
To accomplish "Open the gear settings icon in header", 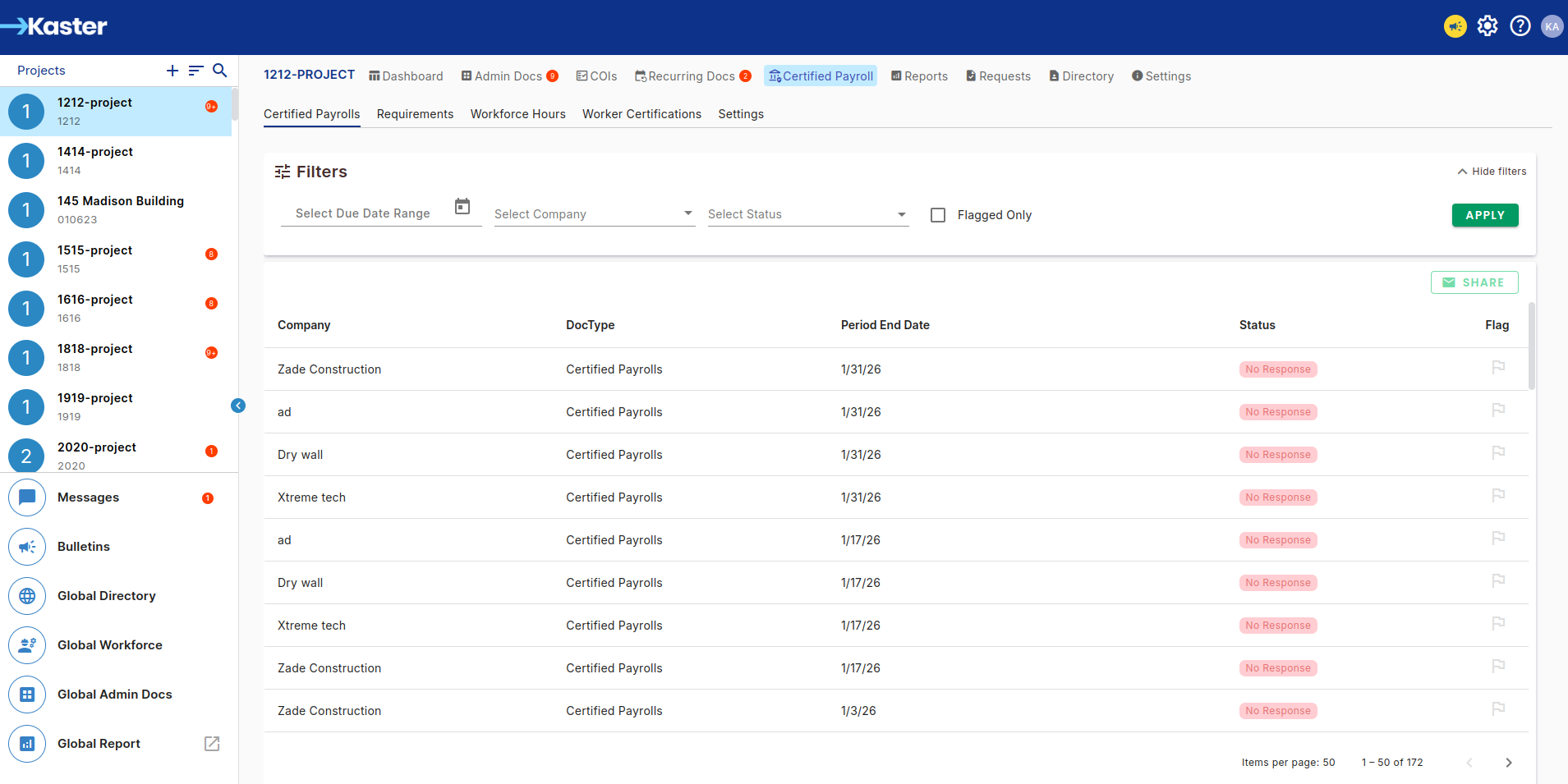I will coord(1488,26).
